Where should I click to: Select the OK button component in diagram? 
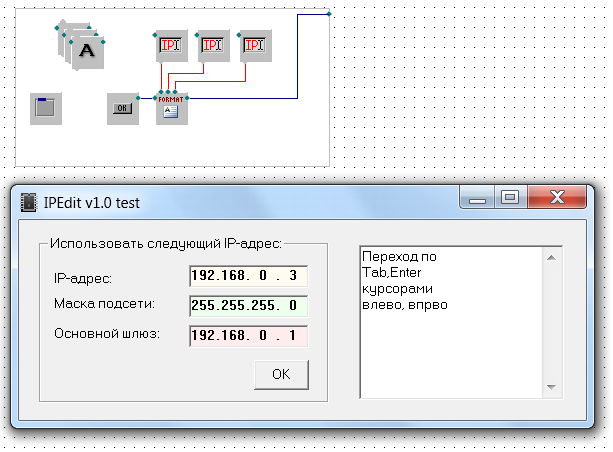[x=123, y=108]
